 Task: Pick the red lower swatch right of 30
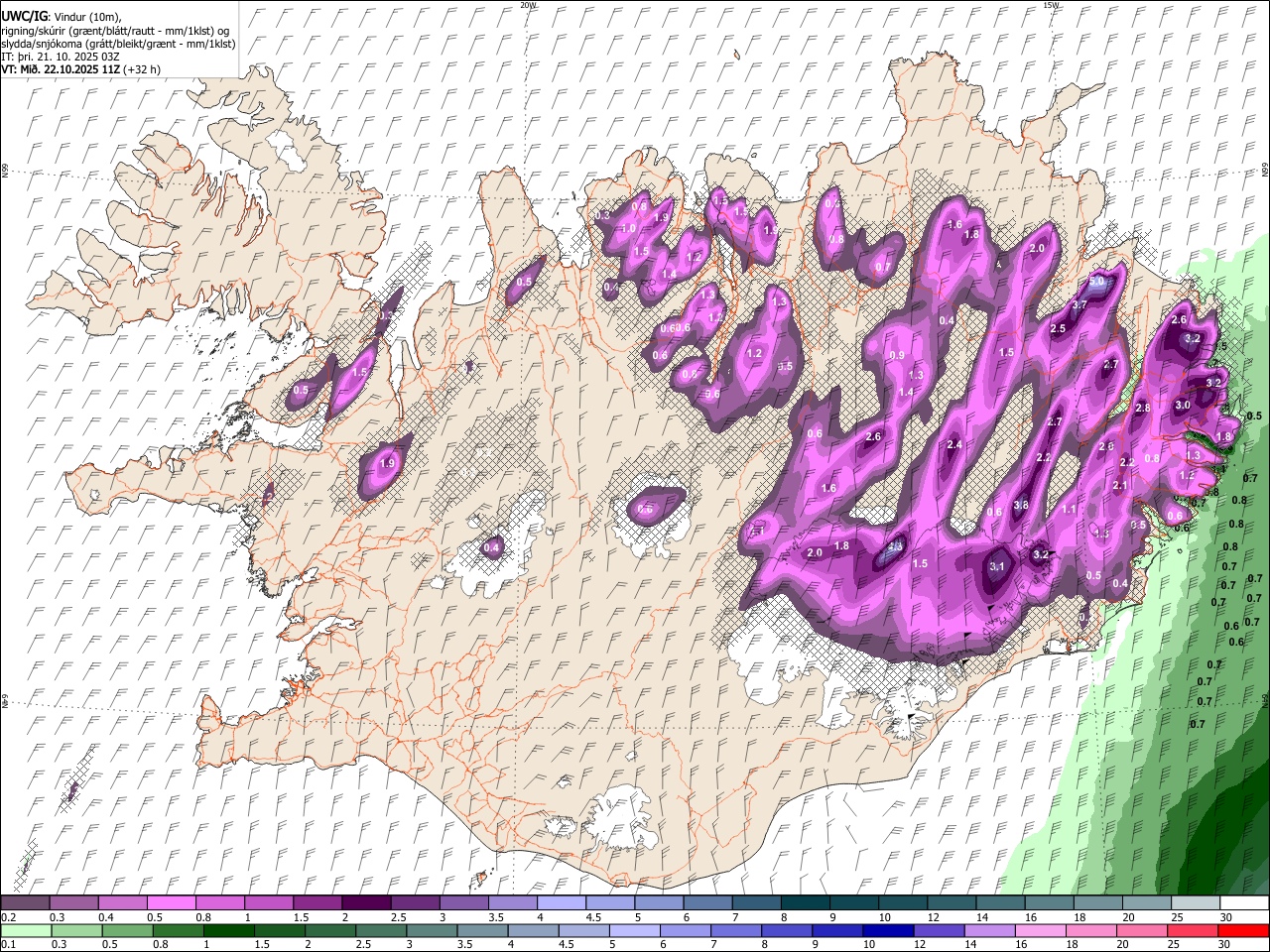(1243, 931)
